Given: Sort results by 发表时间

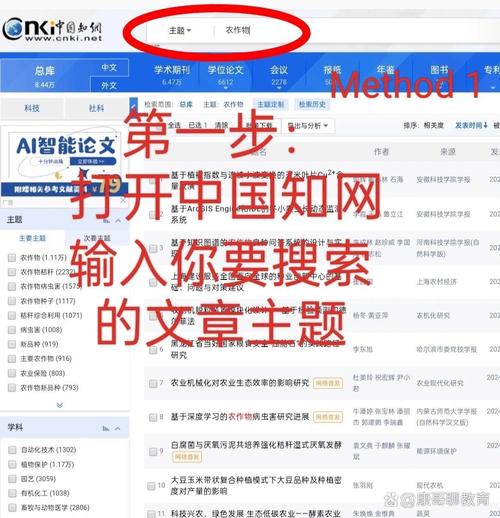Looking at the screenshot, I should [x=471, y=125].
